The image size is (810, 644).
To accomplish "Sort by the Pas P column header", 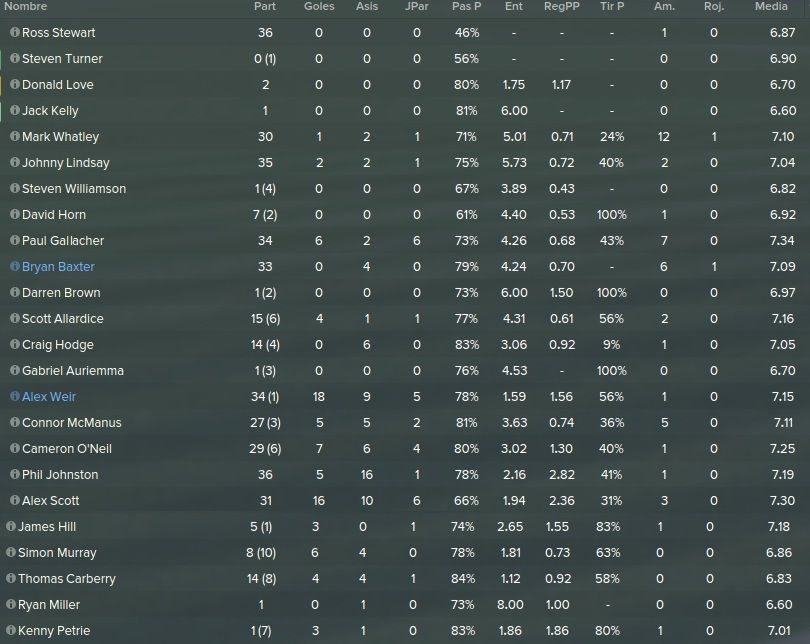I will [466, 6].
